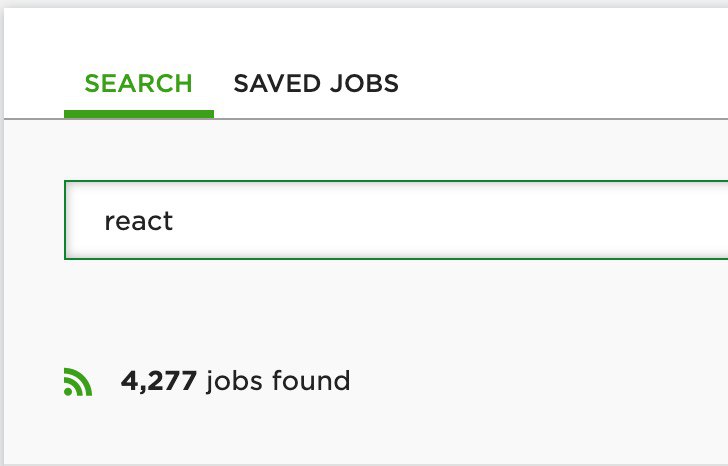Image resolution: width=728 pixels, height=466 pixels.
Task: Switch to the SAVED JOBS tab
Action: click(316, 84)
